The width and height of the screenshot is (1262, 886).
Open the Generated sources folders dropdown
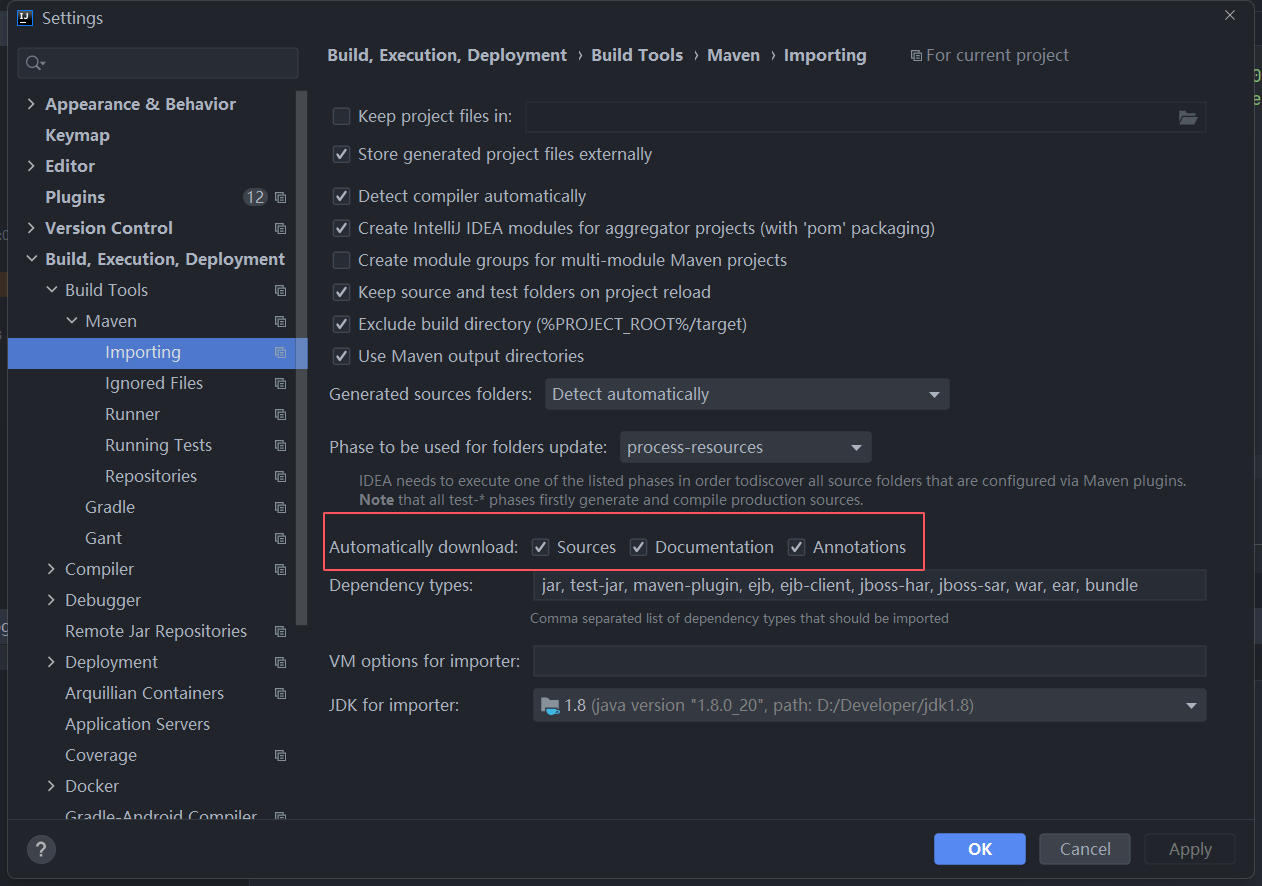coord(747,394)
